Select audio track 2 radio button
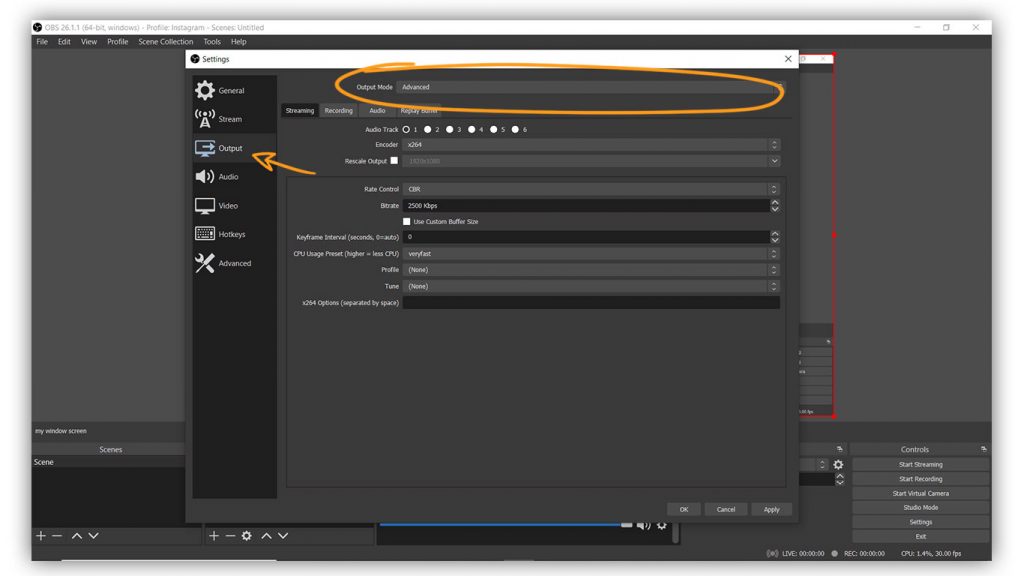Viewport: 1024px width, 576px height. (428, 129)
